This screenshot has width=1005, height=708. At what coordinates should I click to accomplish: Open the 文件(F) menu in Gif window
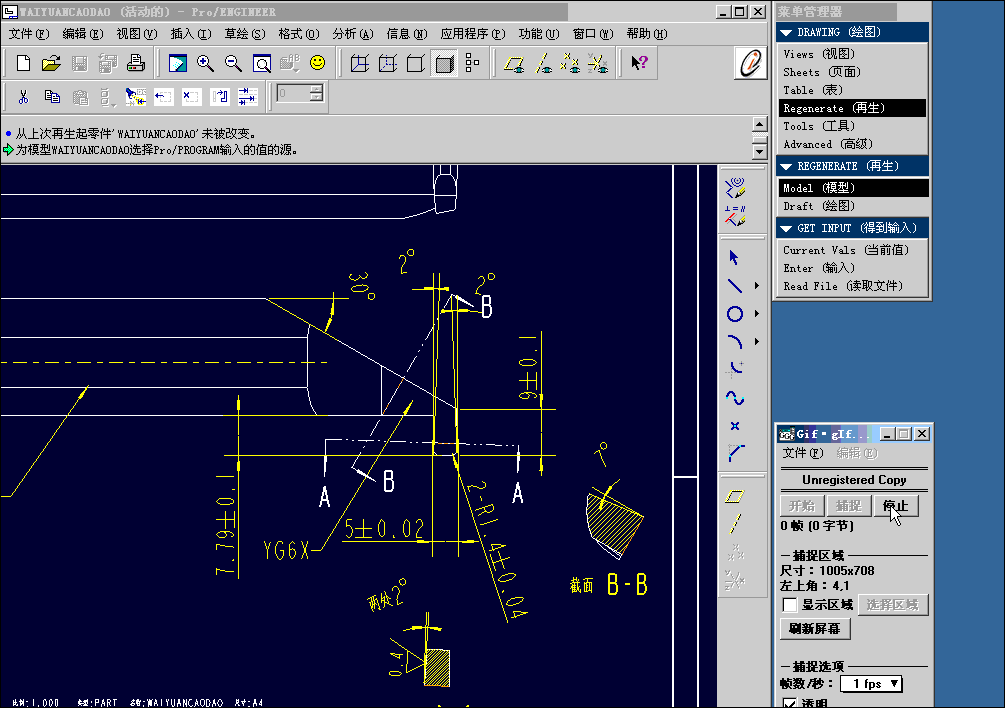pyautogui.click(x=802, y=454)
